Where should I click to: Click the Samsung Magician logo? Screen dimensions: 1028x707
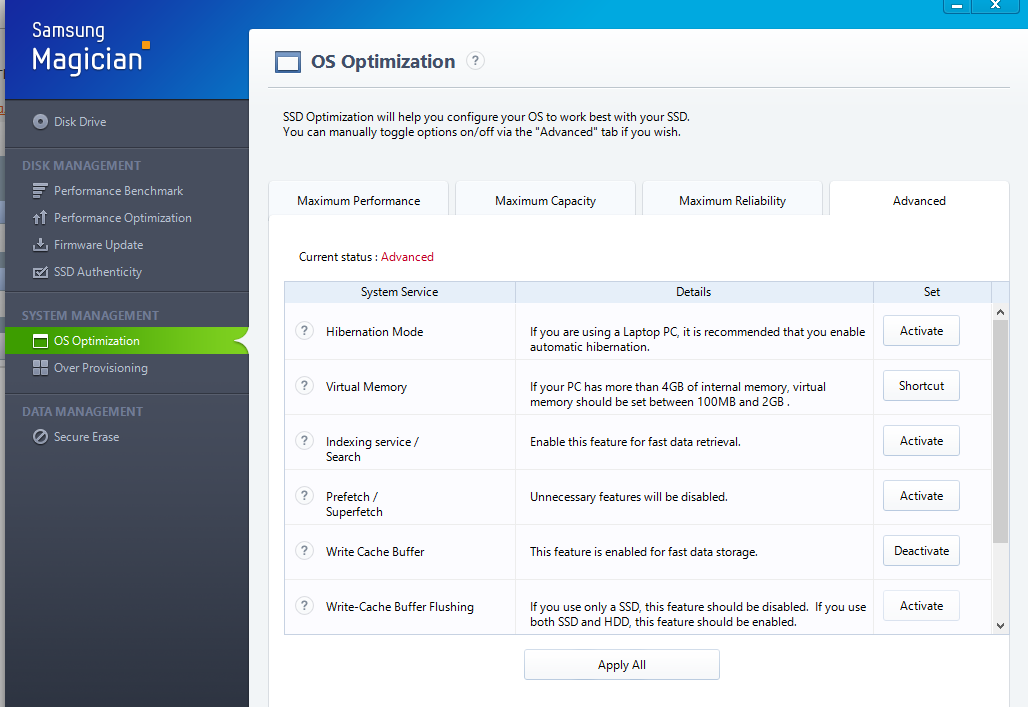[x=90, y=47]
